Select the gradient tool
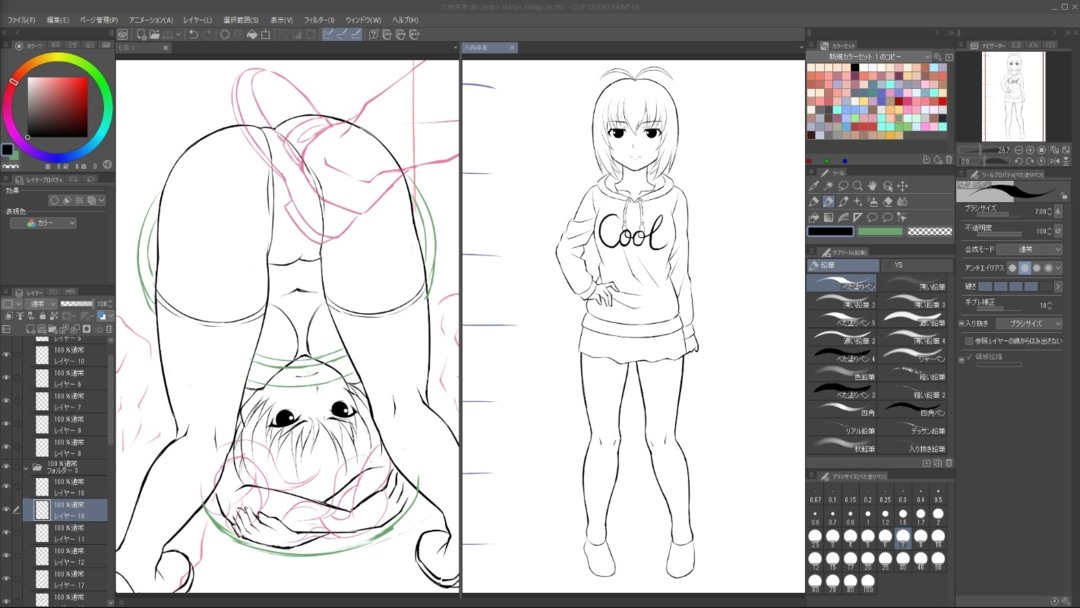1080x608 pixels. coord(829,218)
